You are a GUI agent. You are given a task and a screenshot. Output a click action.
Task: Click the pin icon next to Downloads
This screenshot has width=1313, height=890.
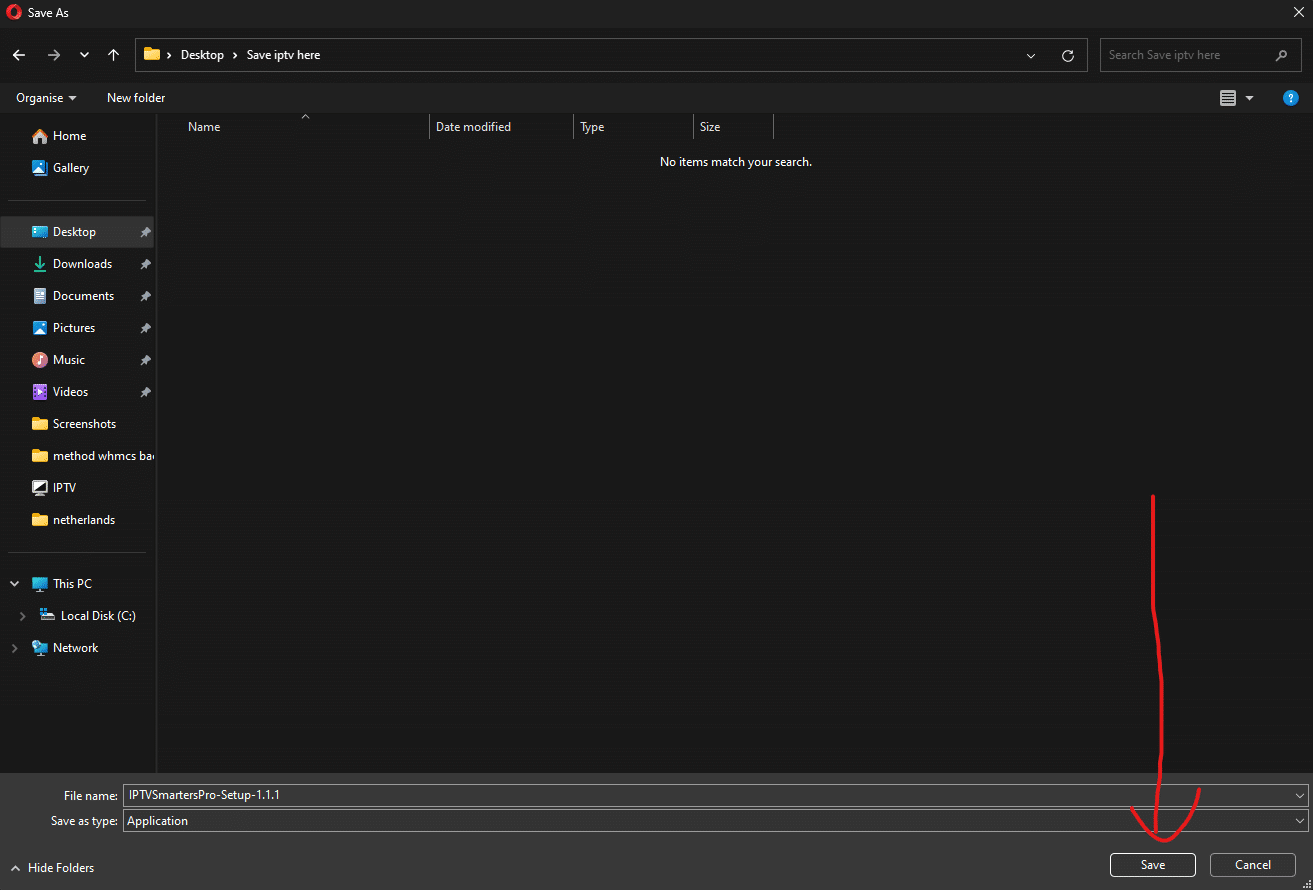[145, 264]
